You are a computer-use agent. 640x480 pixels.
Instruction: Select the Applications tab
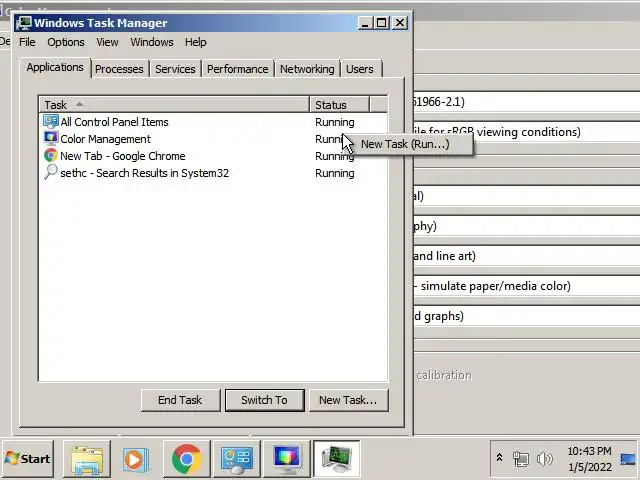[x=55, y=67]
